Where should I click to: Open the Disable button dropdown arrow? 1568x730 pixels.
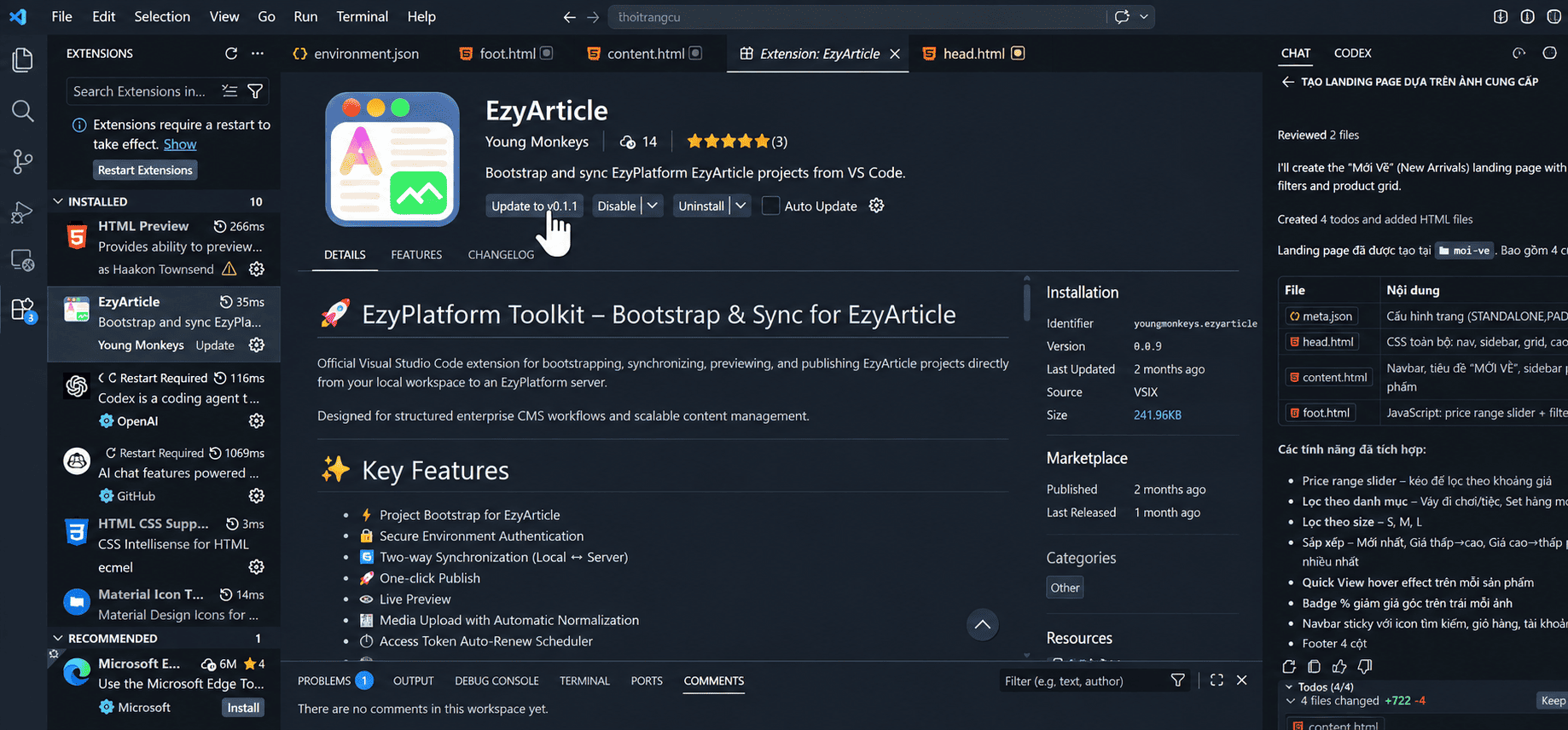[653, 206]
